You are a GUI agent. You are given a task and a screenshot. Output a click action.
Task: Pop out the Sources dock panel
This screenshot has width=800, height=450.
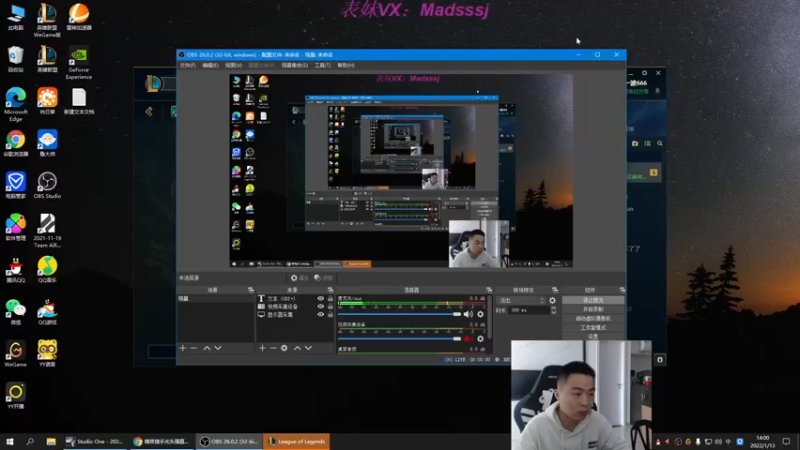(x=330, y=290)
